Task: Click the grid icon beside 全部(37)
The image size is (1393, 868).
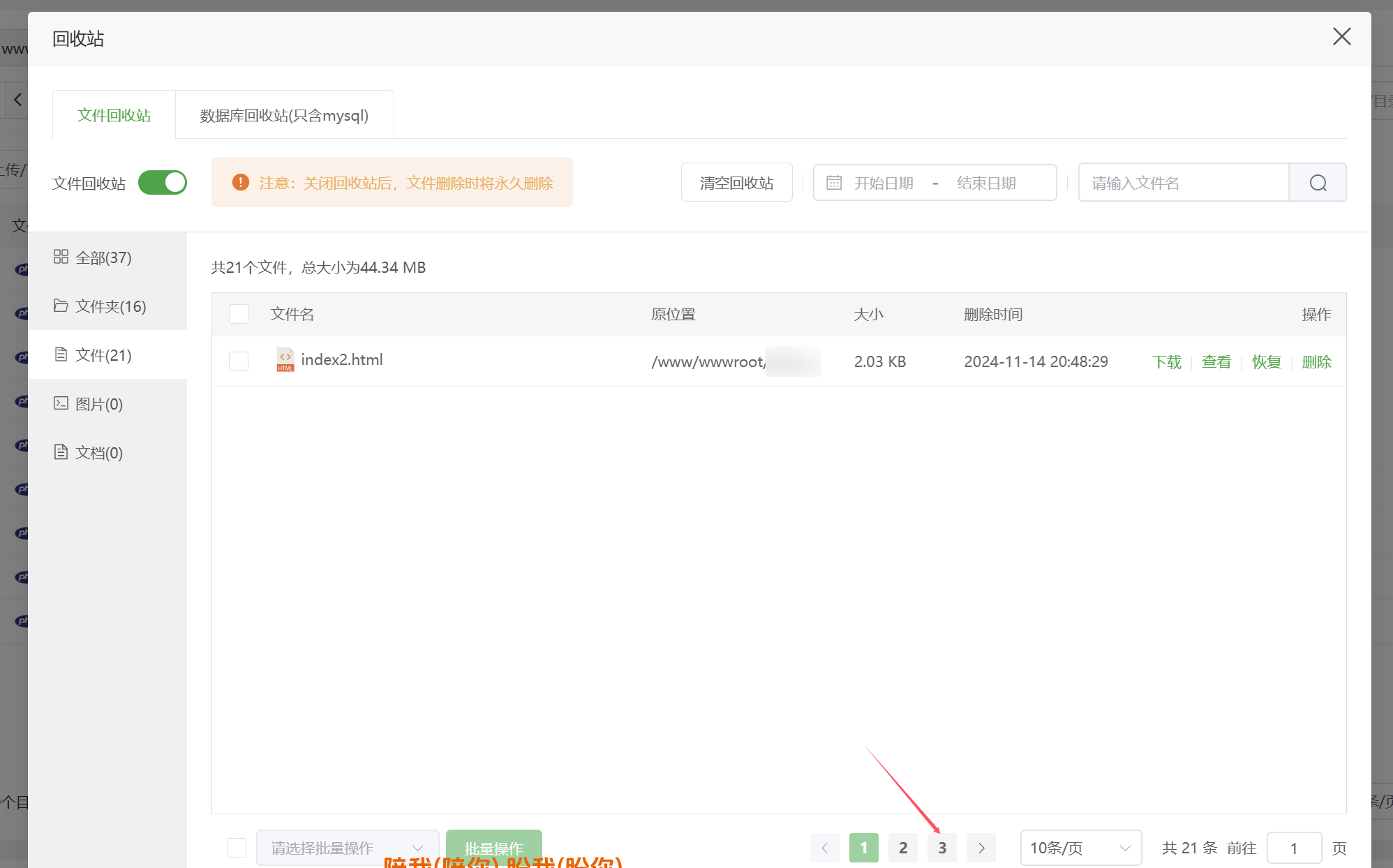Action: (61, 257)
